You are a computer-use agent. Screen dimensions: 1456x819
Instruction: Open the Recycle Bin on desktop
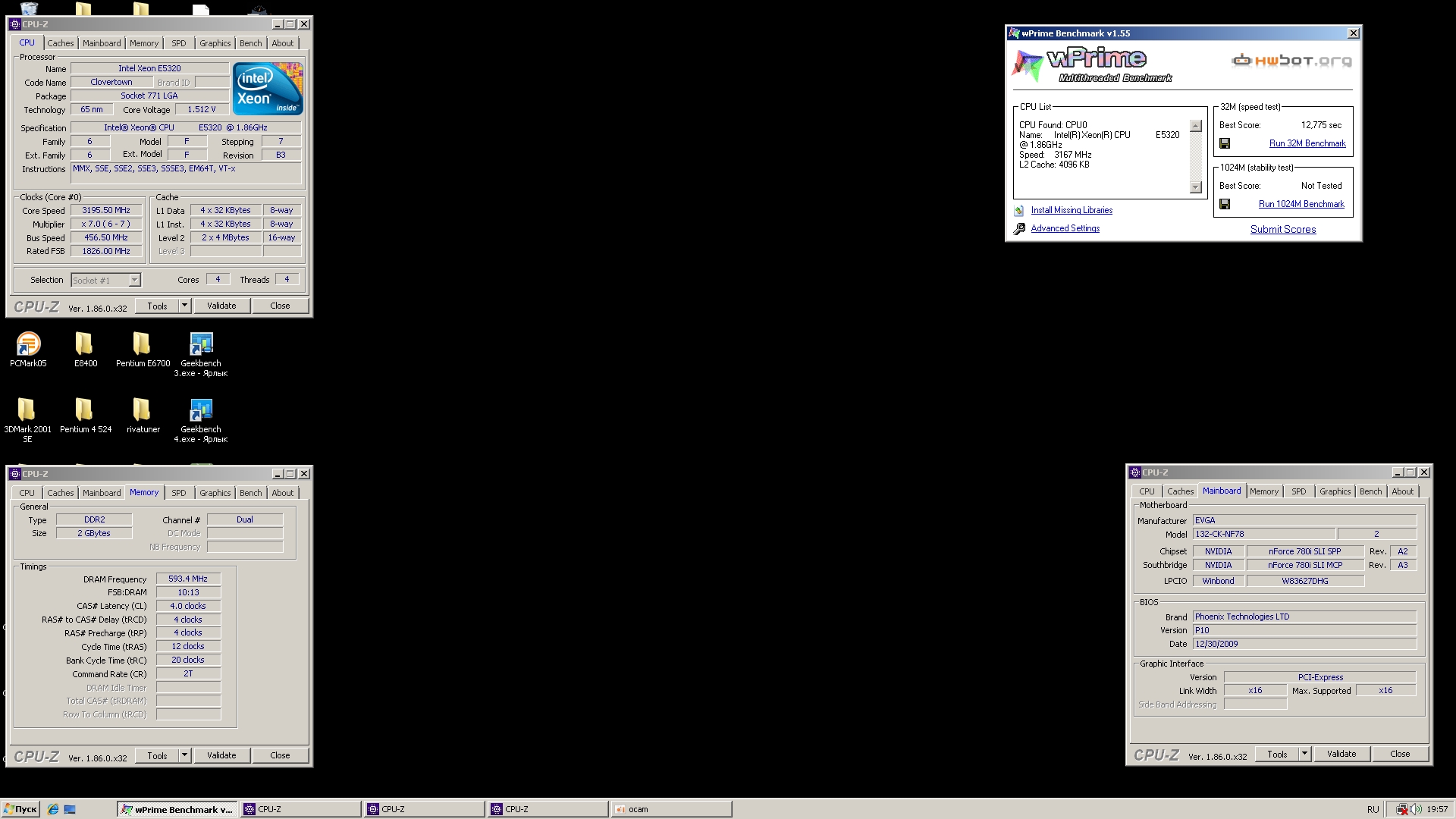point(29,8)
